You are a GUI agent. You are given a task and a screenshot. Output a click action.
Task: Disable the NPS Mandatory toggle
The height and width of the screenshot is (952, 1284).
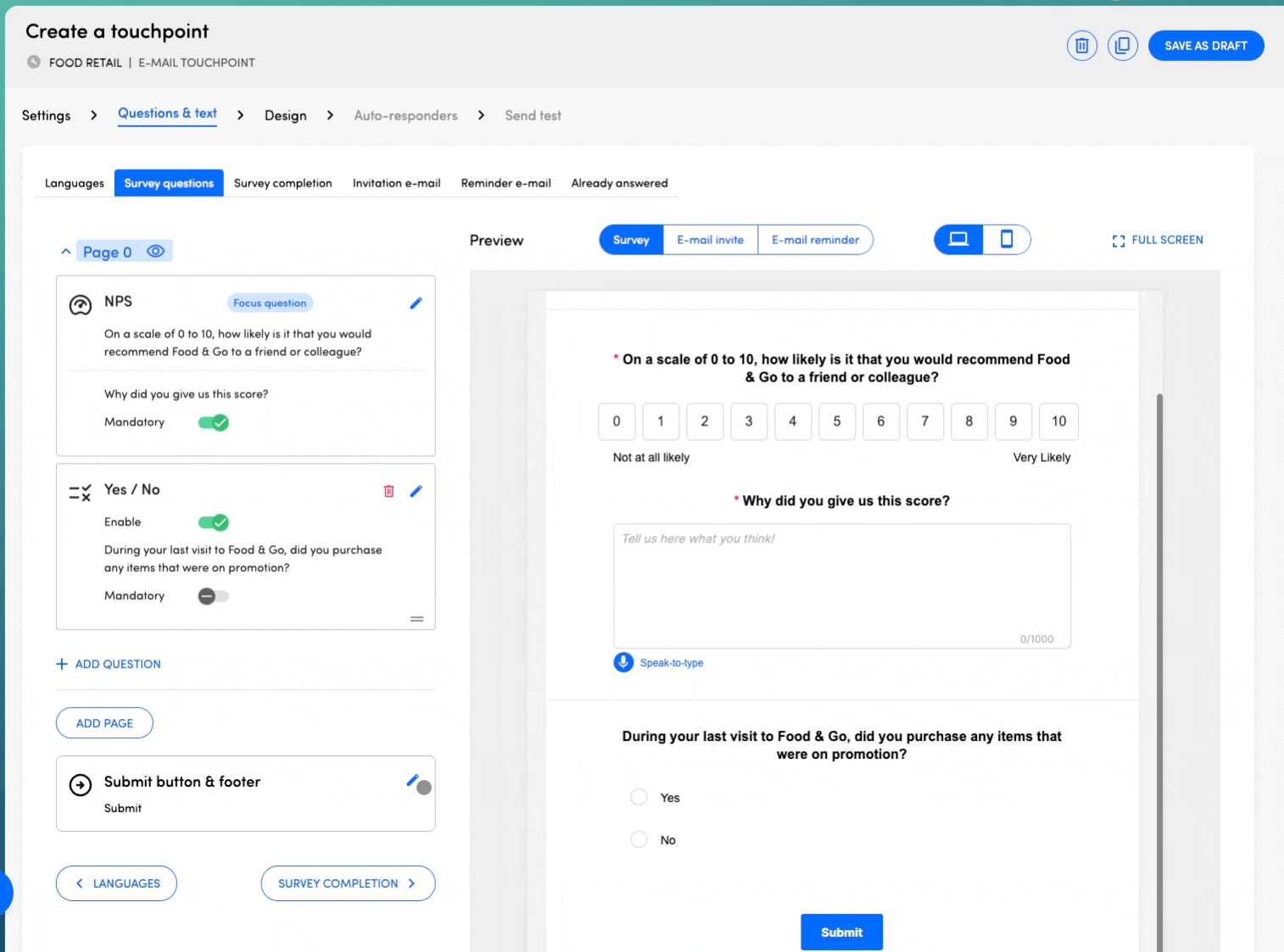pyautogui.click(x=214, y=422)
